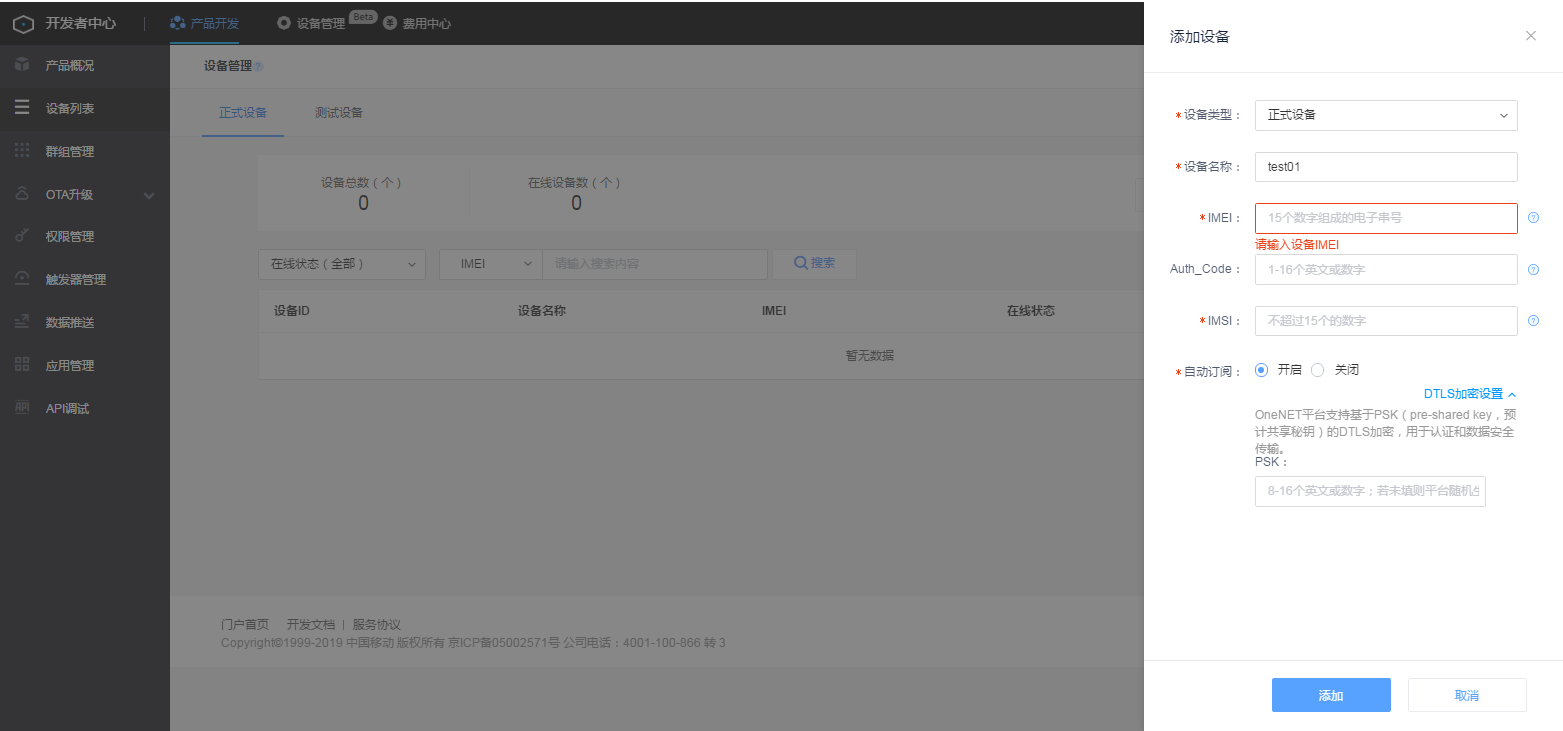Click the 暂无数据 empty table message
The width and height of the screenshot is (1563, 731).
click(869, 355)
